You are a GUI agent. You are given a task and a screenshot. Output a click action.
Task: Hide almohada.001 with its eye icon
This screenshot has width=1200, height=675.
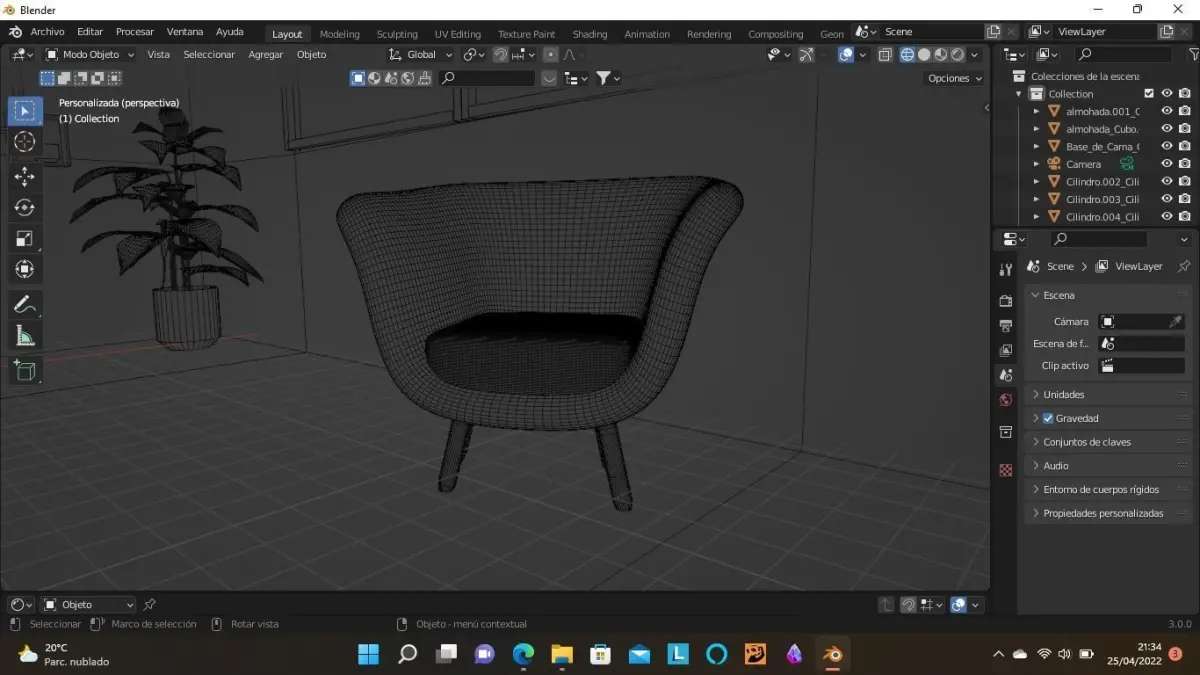click(x=1166, y=112)
